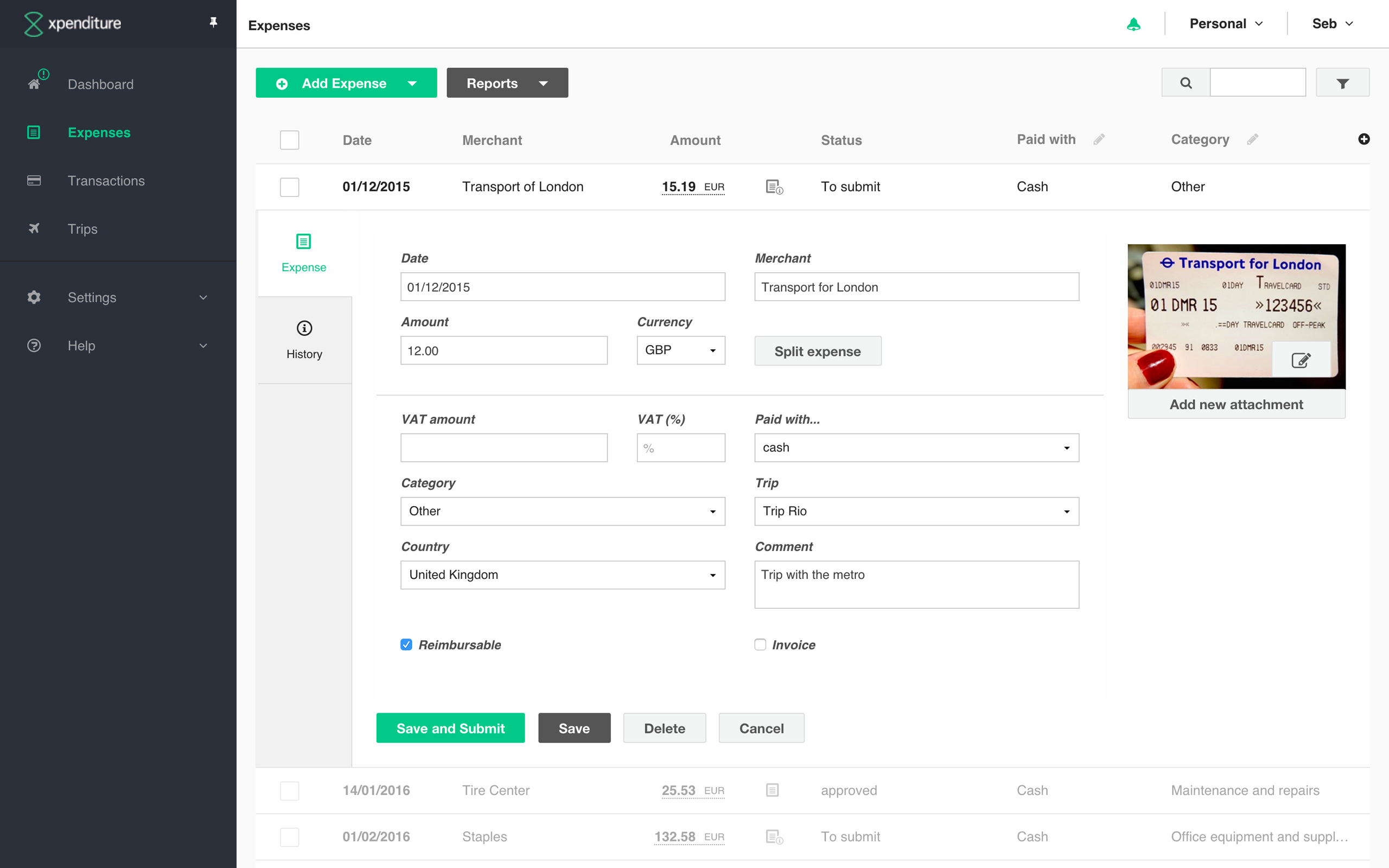
Task: Tick the select-all checkbox in table header
Action: click(289, 140)
